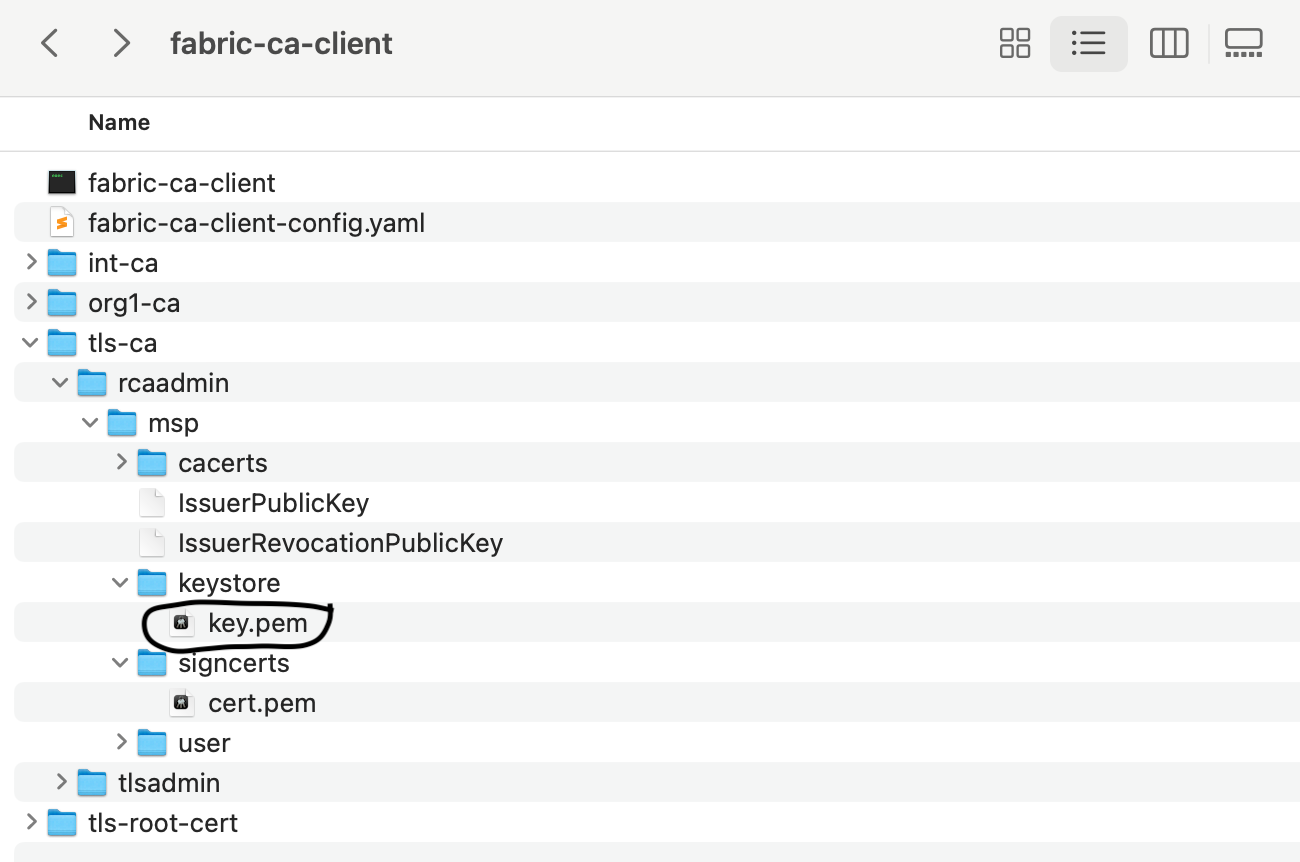Select the msp folder icon
Screen dimensions: 1300x862
click(122, 423)
